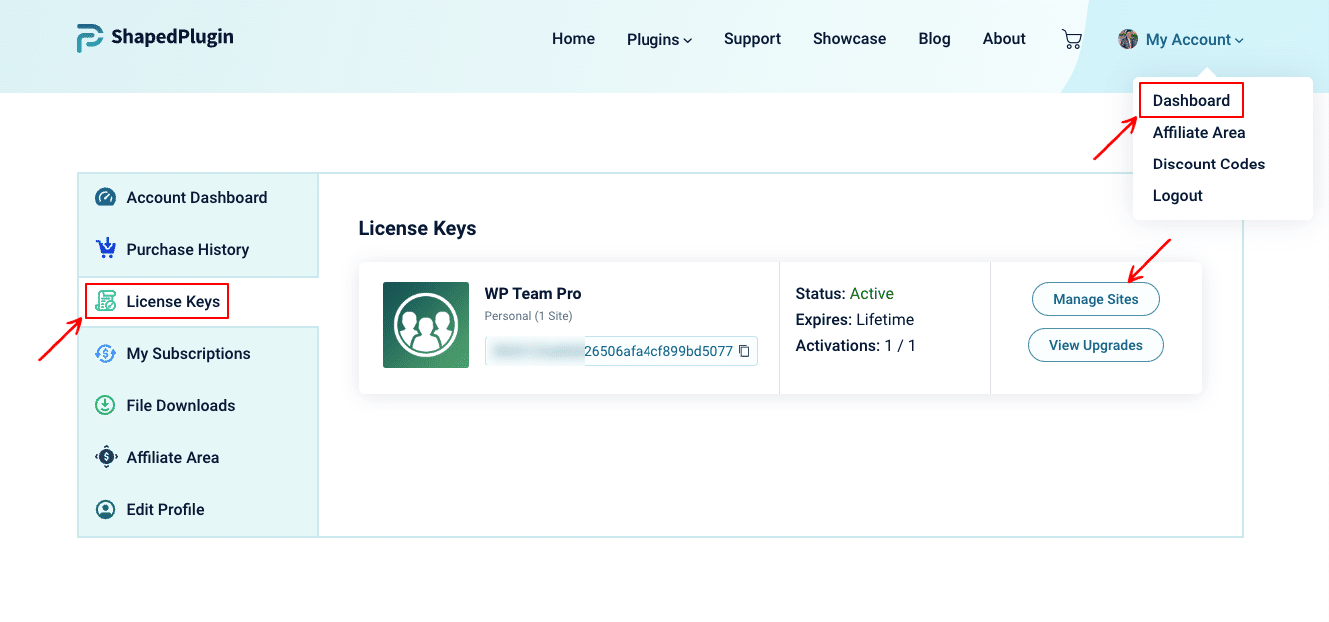
Task: Click the ShapedPlugin brand name text
Action: [x=172, y=37]
